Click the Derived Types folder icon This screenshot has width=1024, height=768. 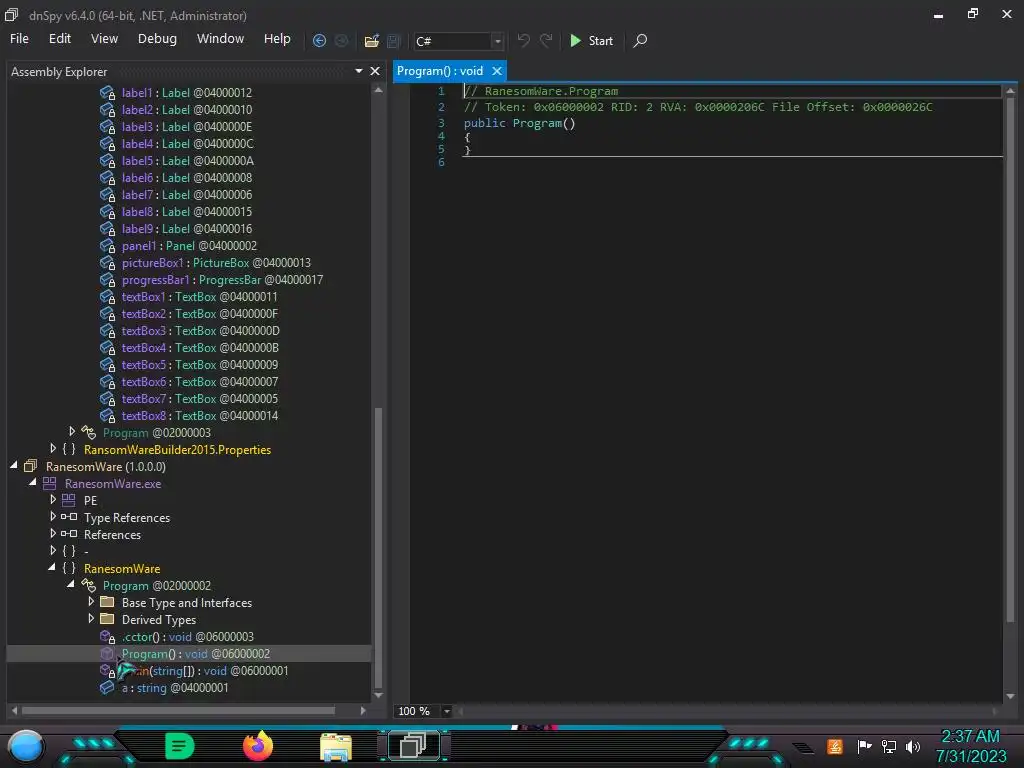(x=107, y=619)
